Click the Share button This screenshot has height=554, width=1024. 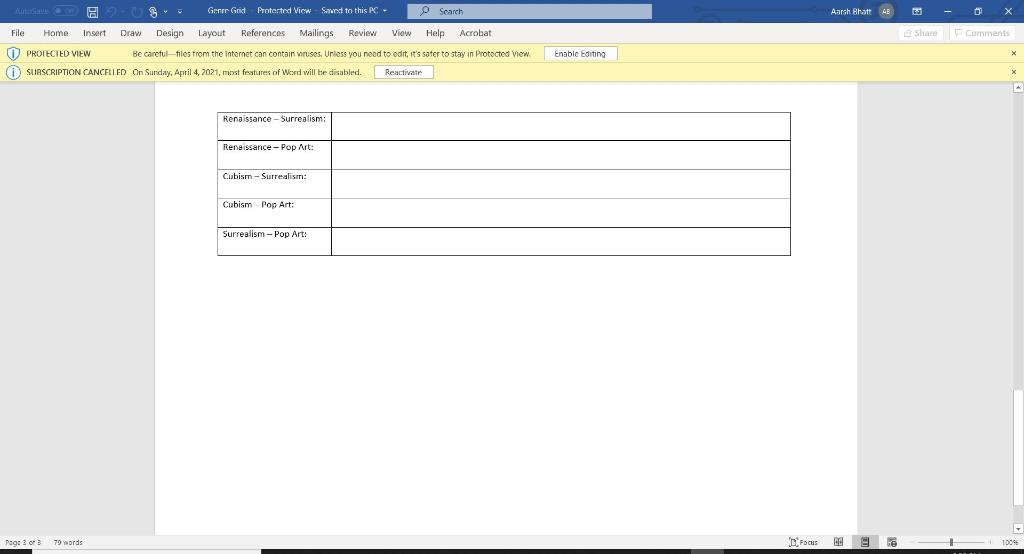click(920, 33)
